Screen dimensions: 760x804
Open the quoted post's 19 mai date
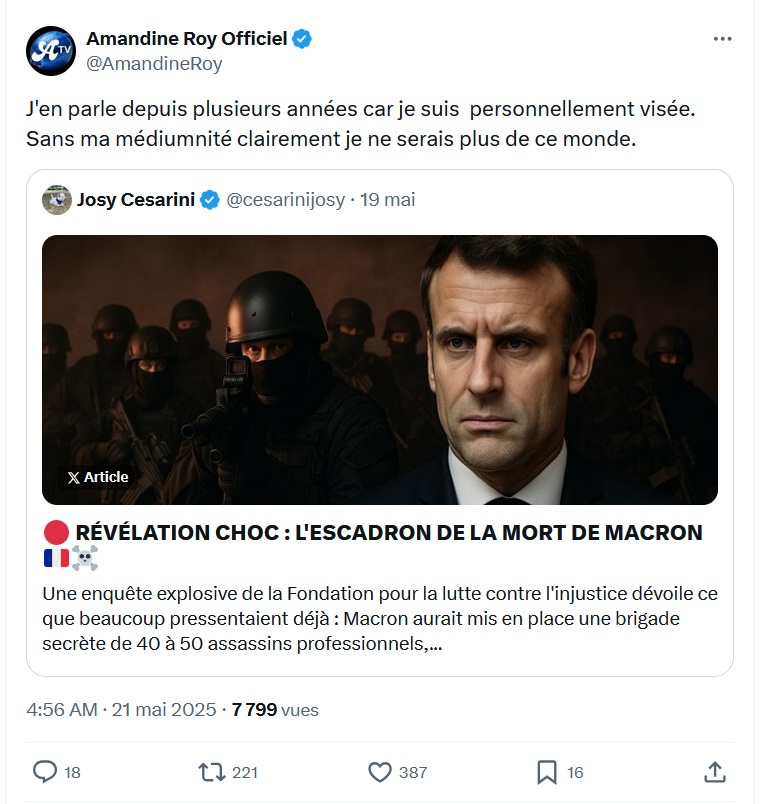(388, 200)
